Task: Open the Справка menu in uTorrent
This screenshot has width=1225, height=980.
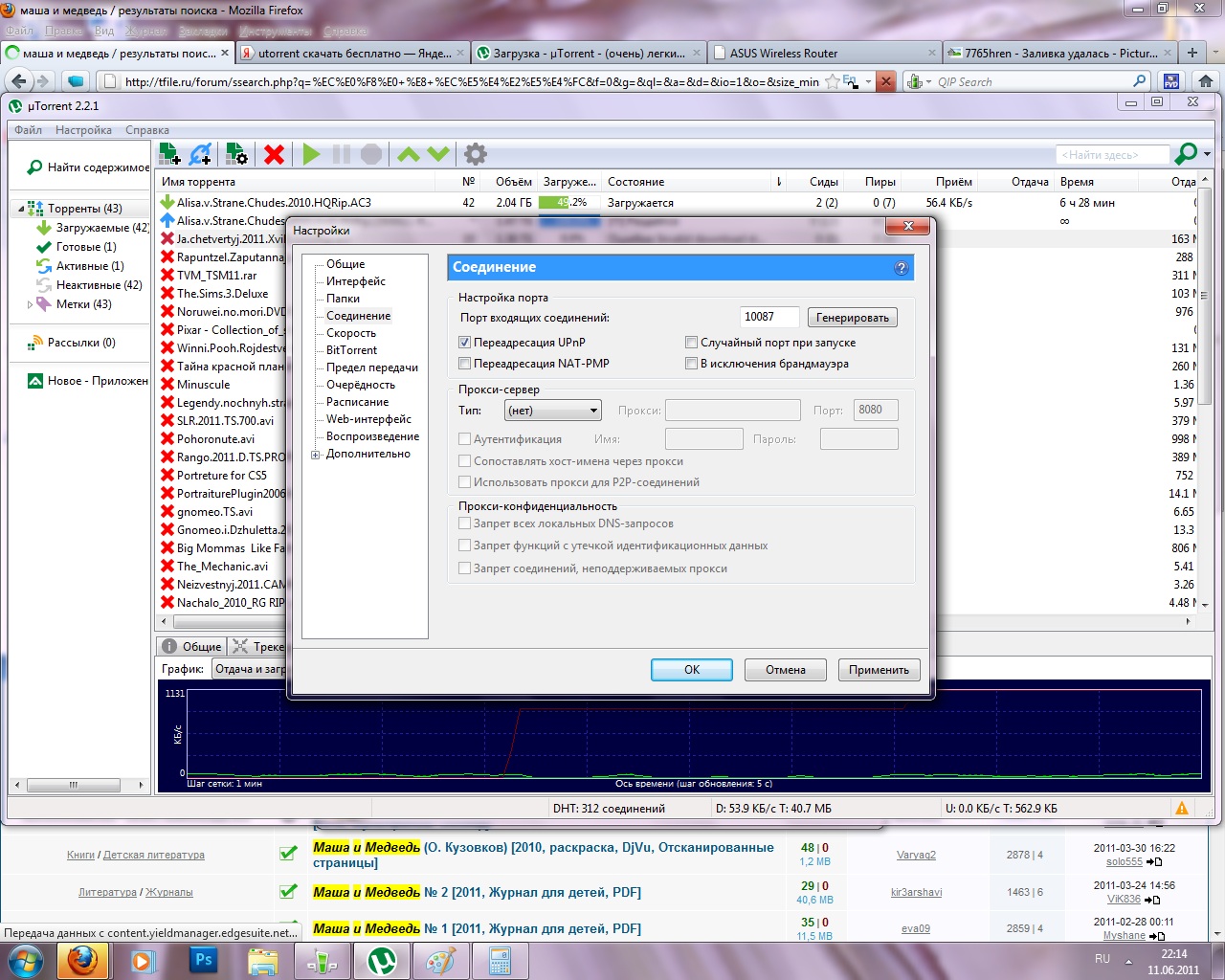Action: 147,130
